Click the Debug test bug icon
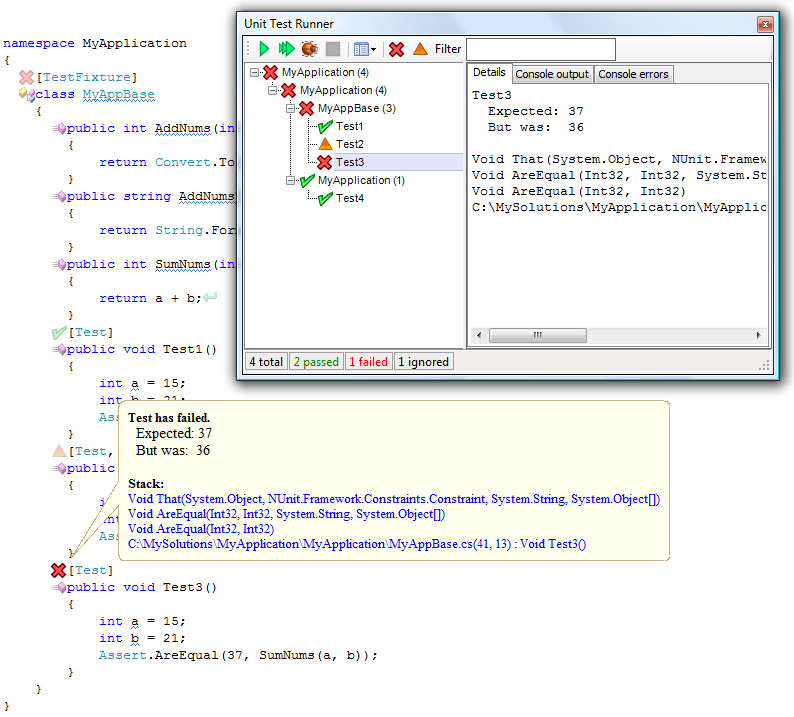This screenshot has width=794, height=717. [x=310, y=49]
